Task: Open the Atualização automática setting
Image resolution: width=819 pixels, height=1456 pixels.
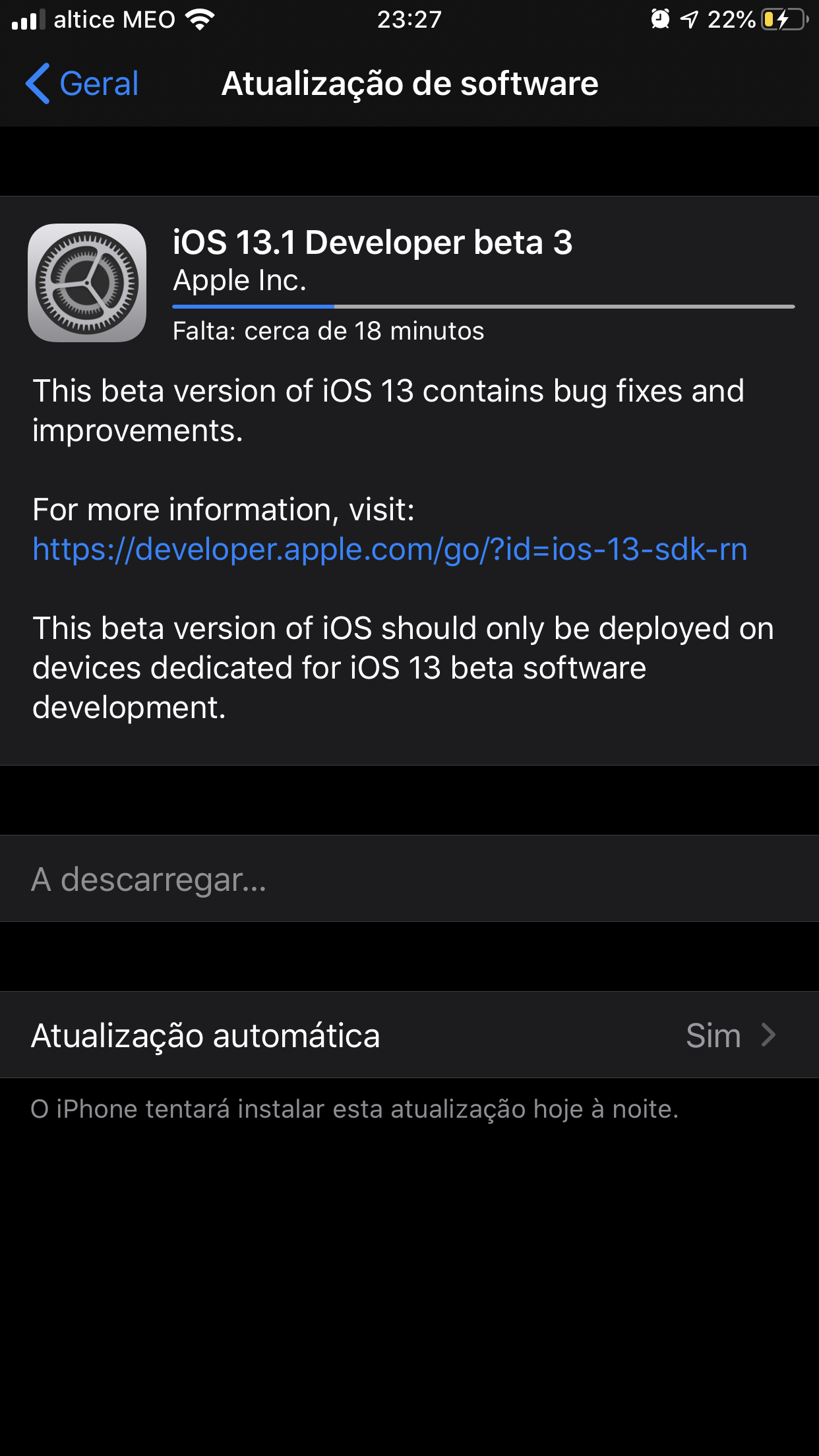Action: pos(409,1035)
